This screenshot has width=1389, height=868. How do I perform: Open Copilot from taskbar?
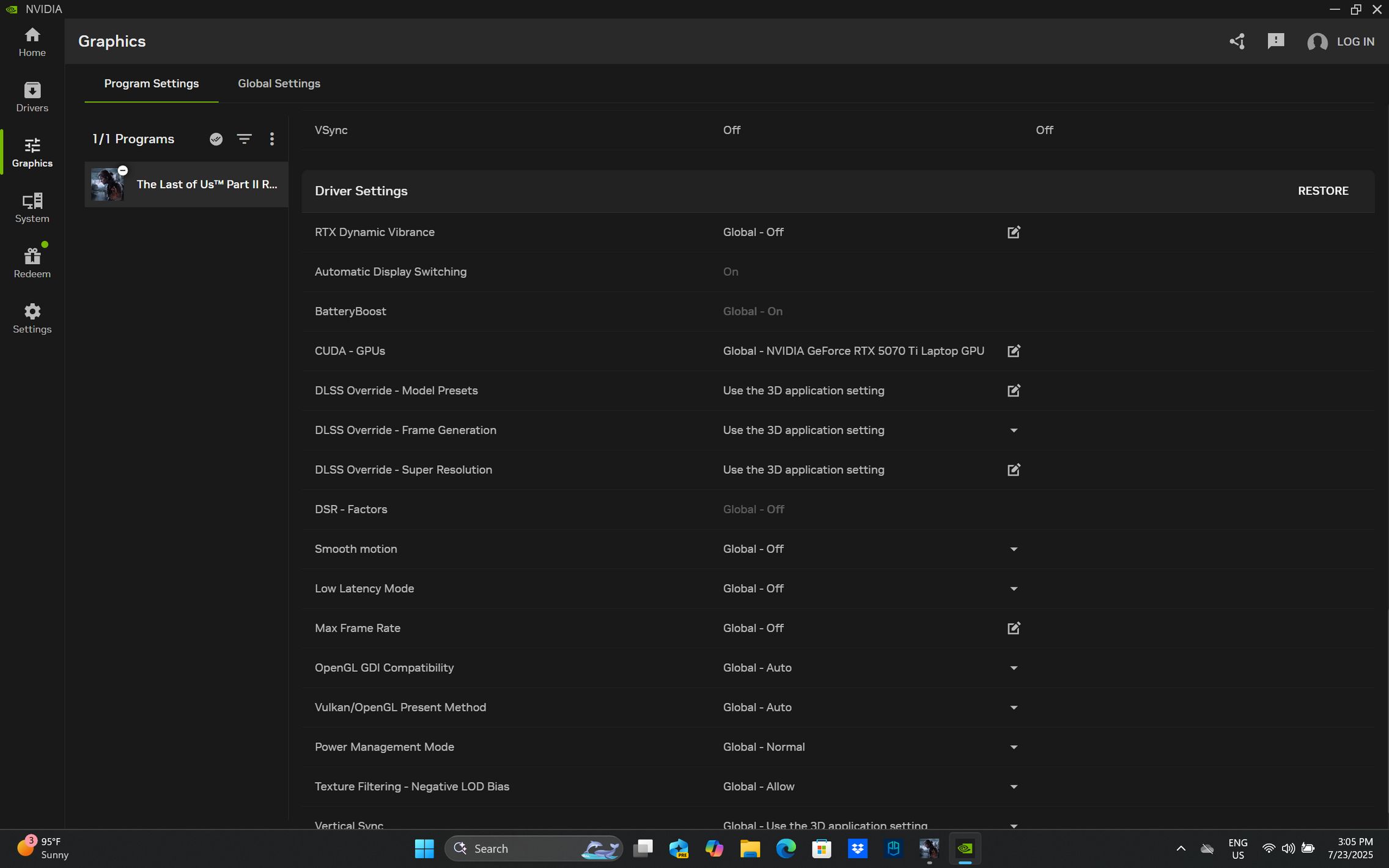(x=714, y=848)
